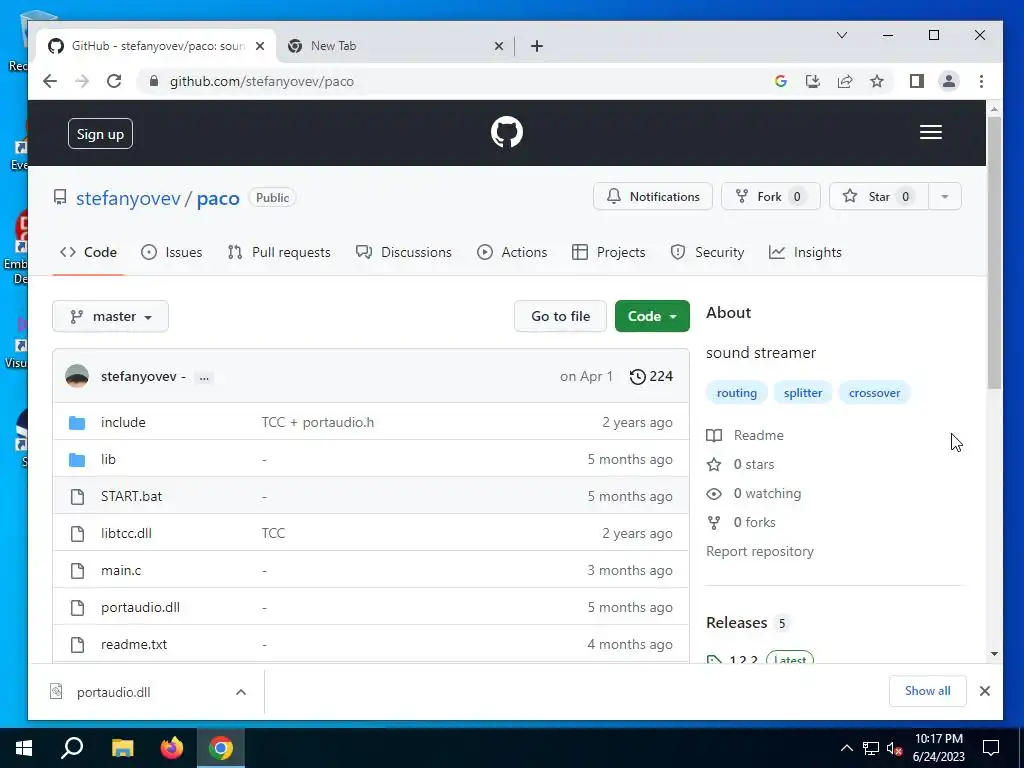
Task: Launch Firefox from taskbar
Action: (x=172, y=748)
